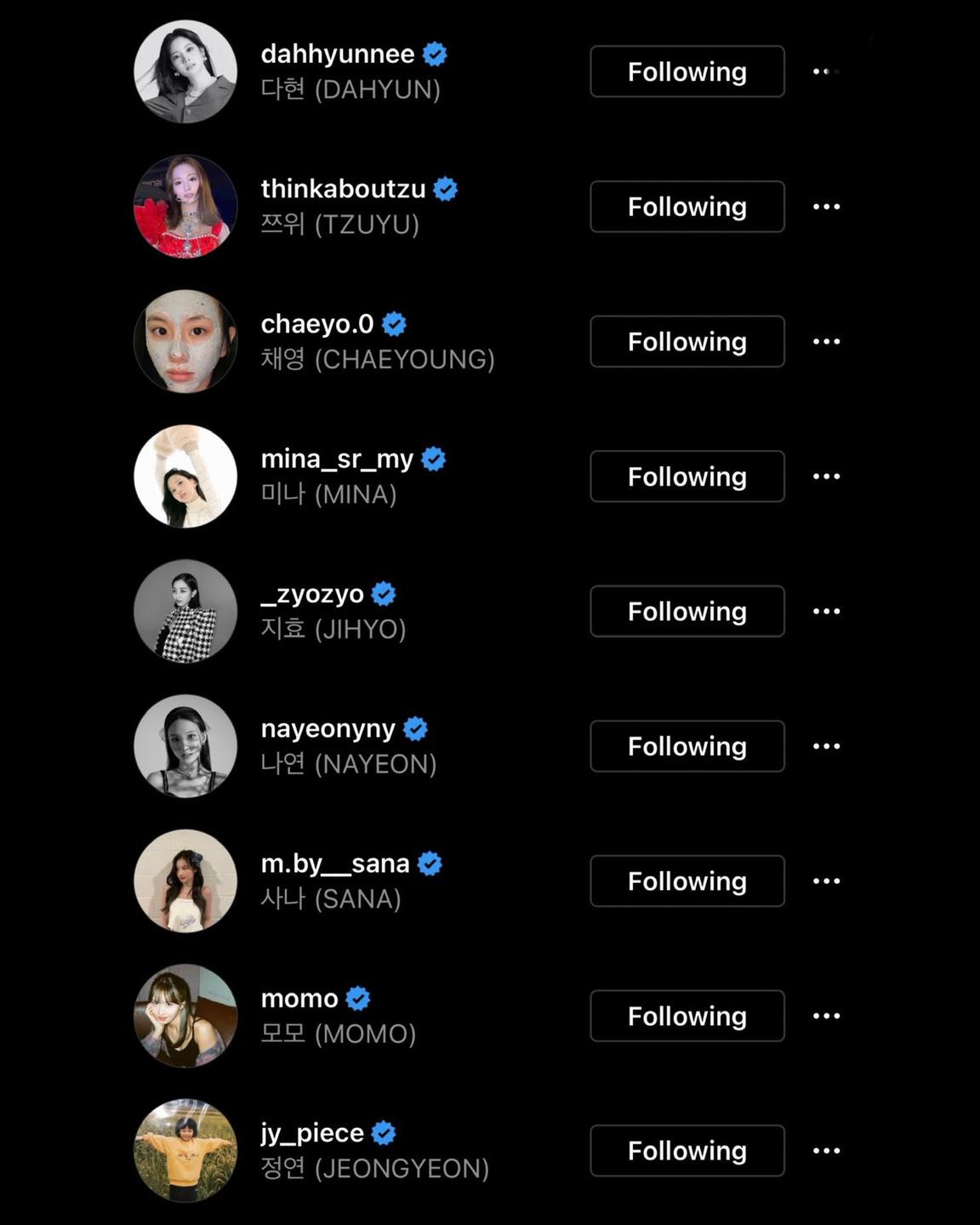Open mina_sr_my profile via username

point(337,459)
